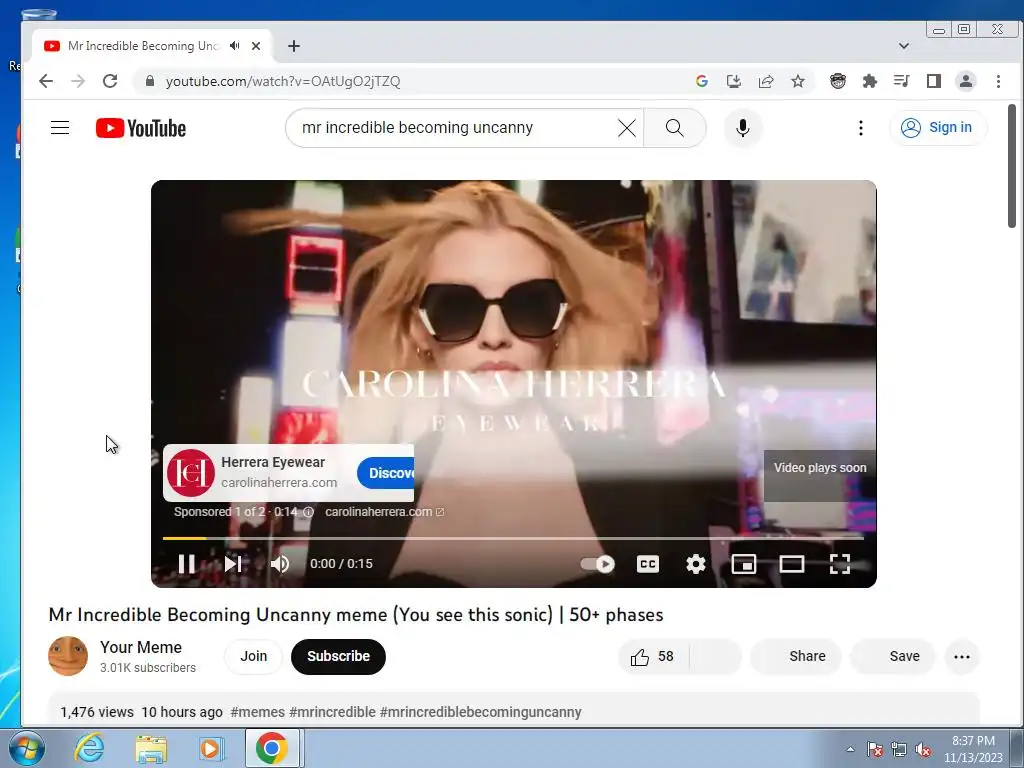Viewport: 1024px width, 768px height.
Task: Pause the video with the pause button
Action: 187,564
